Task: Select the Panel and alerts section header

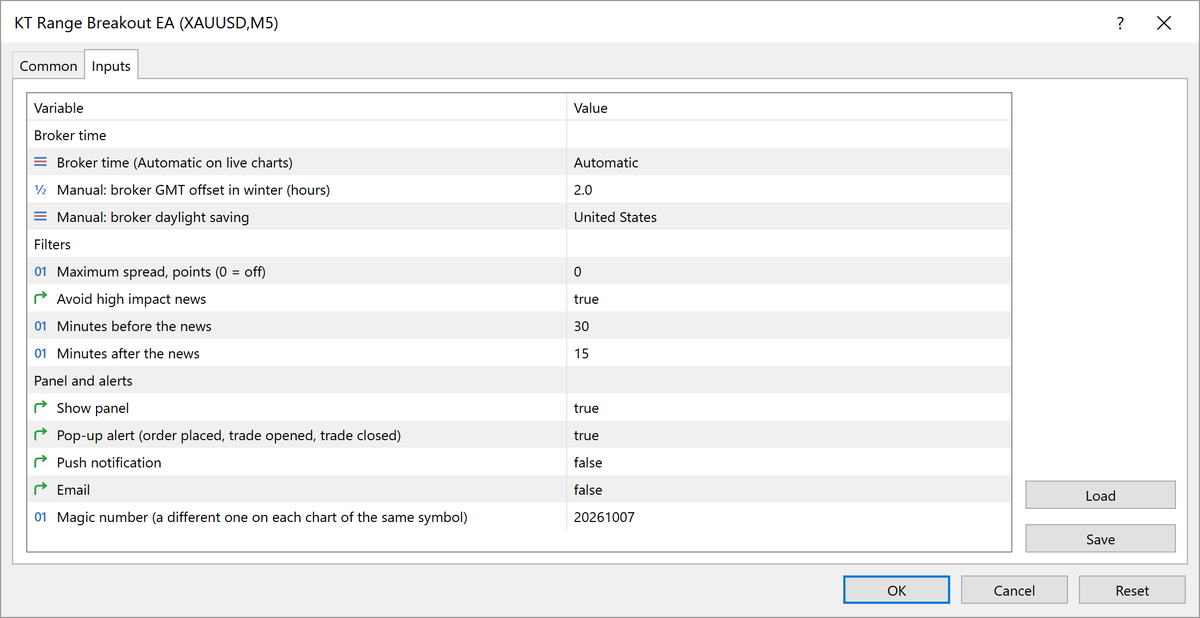Action: [520, 380]
